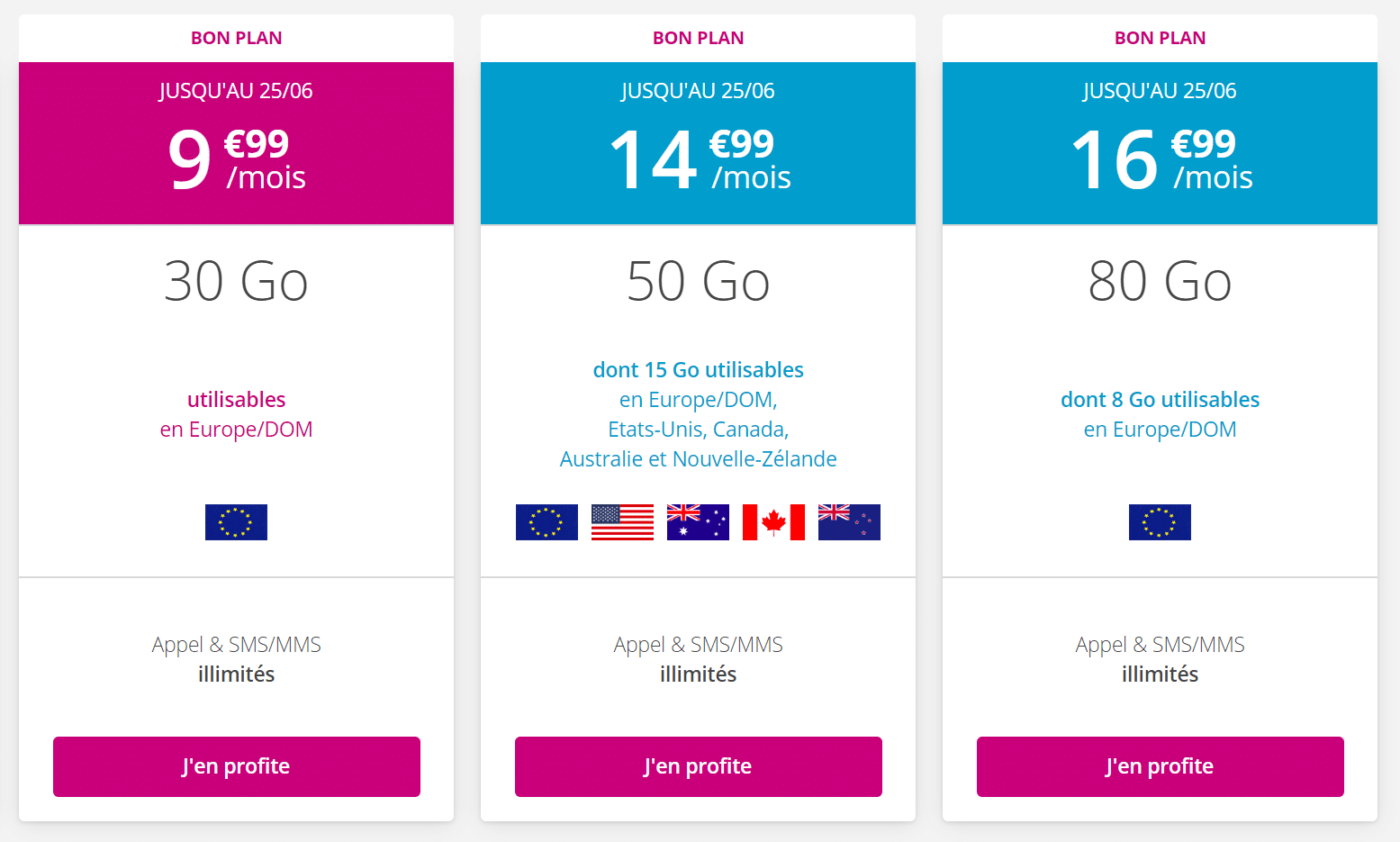Click the 14€99 blue price header
Screen dimensions: 1400x842
(698, 142)
